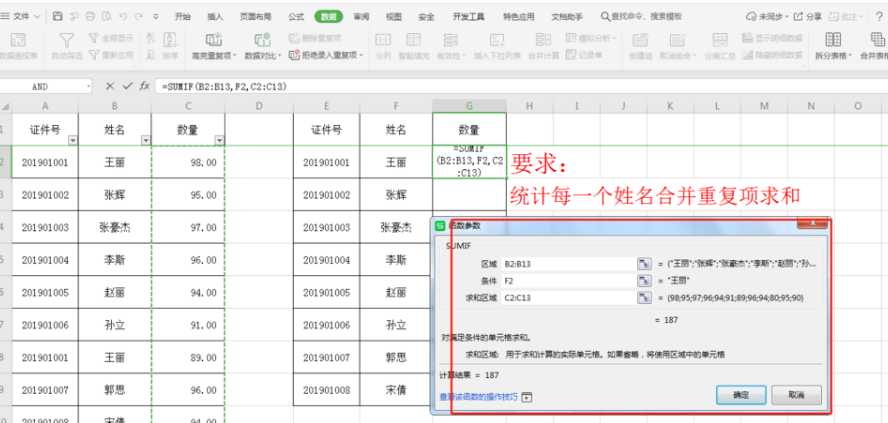Click the Print Preview icon
The image size is (888, 423).
pos(106,16)
